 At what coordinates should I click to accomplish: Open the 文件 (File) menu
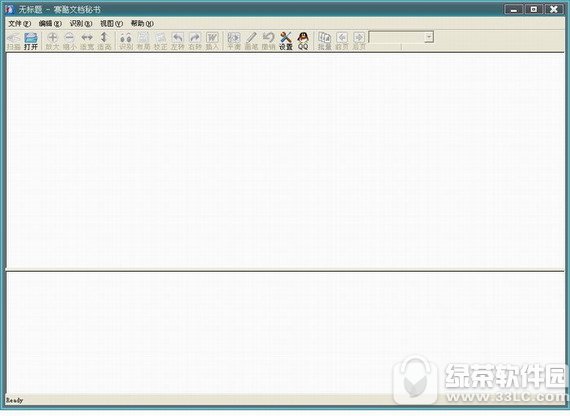coord(19,24)
